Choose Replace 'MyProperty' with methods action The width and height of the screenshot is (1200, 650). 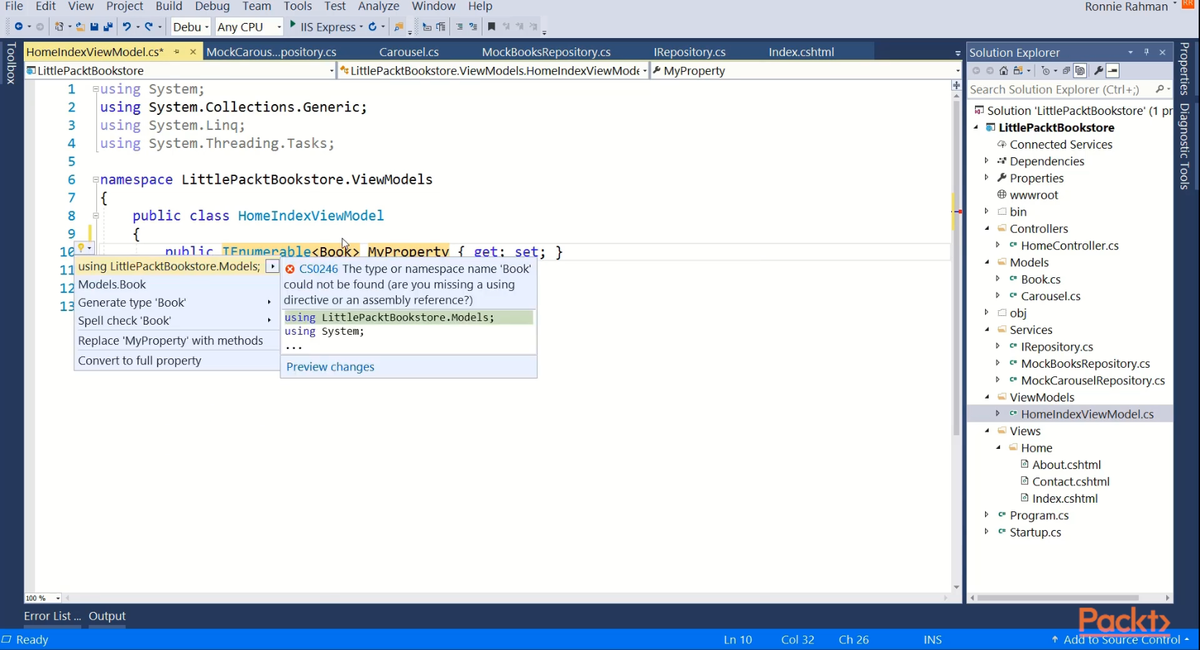[x=176, y=340]
